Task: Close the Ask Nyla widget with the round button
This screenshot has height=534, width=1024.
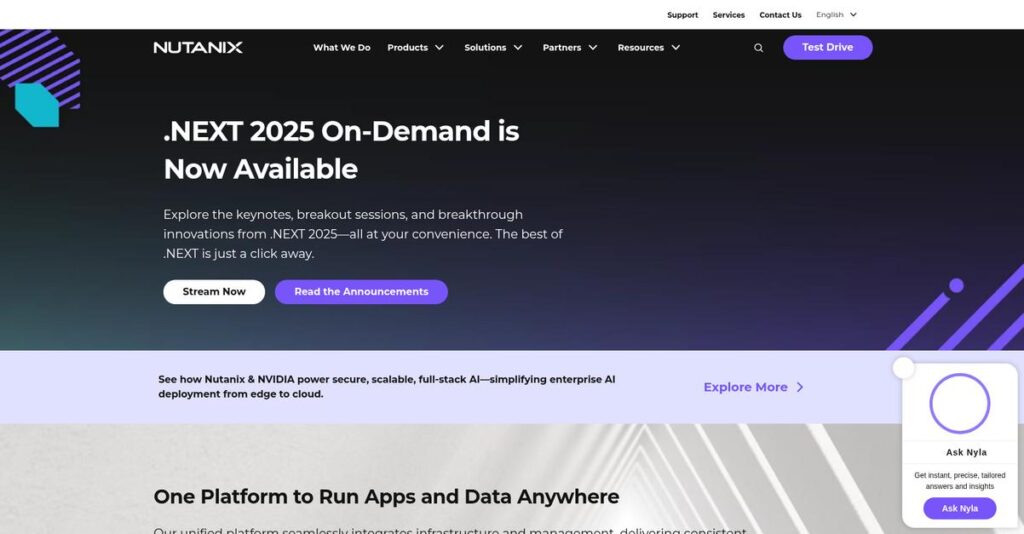Action: (x=904, y=368)
